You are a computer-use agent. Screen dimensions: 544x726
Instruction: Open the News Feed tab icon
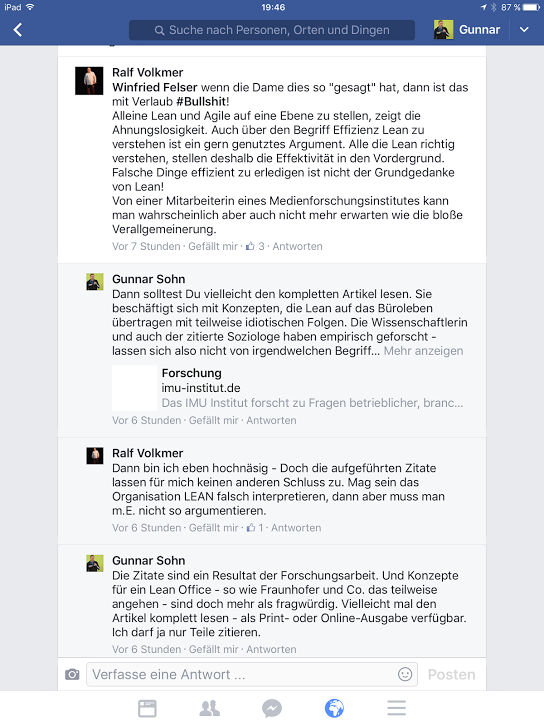click(x=148, y=708)
